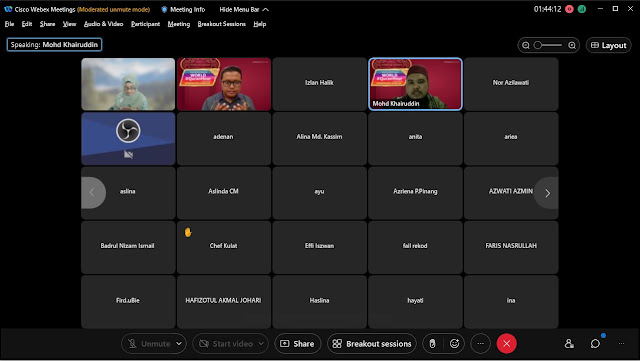Open the Chat panel icon
The height and width of the screenshot is (361, 640).
coord(595,343)
